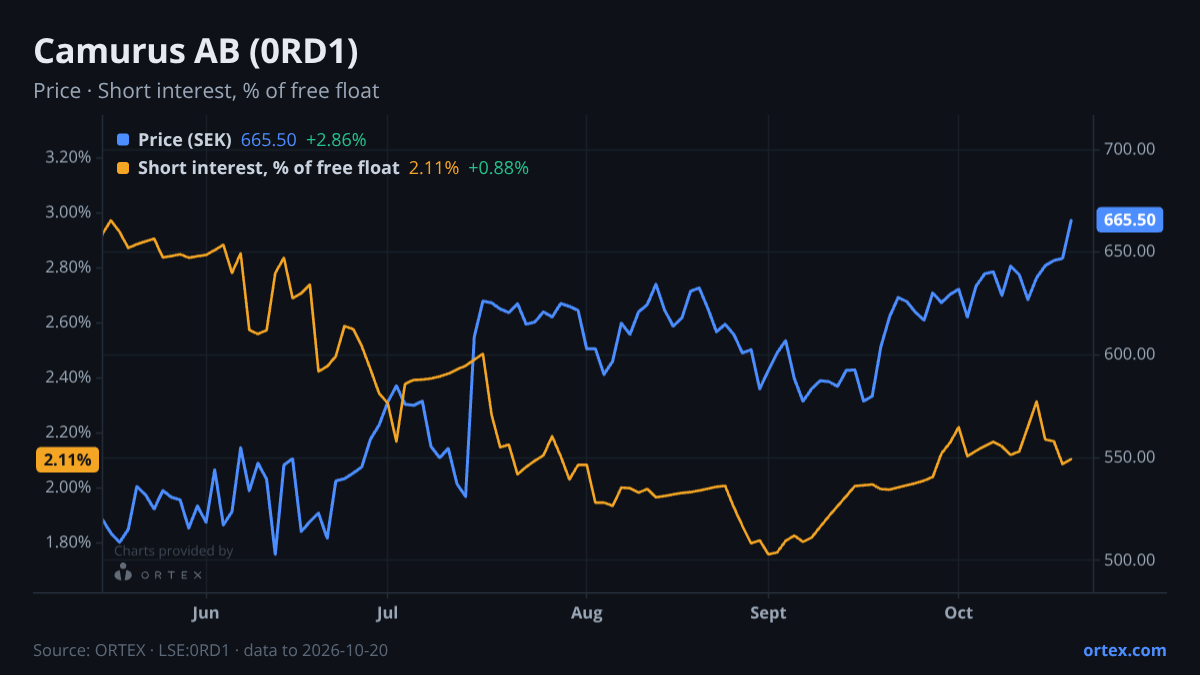Select the 'Price (SEK)' legend label
1200x675 pixels.
(185, 139)
